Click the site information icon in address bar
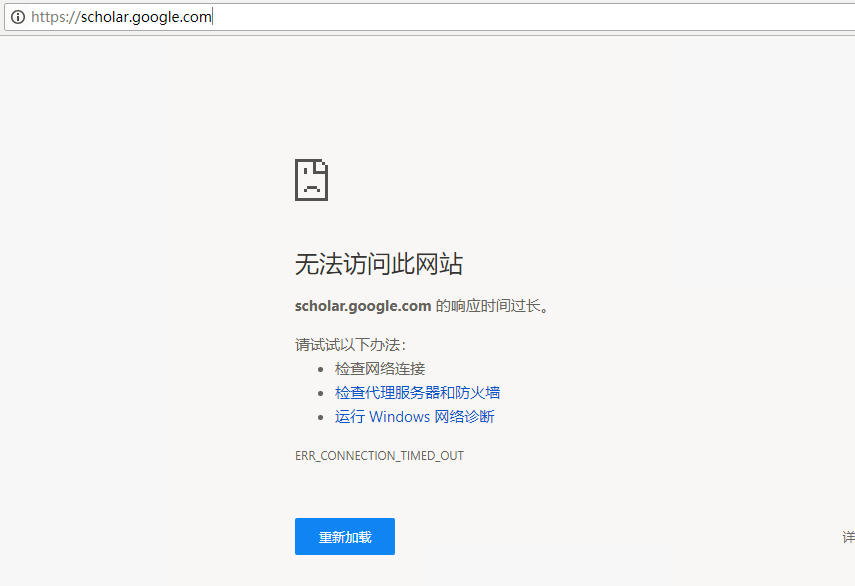 pos(18,17)
